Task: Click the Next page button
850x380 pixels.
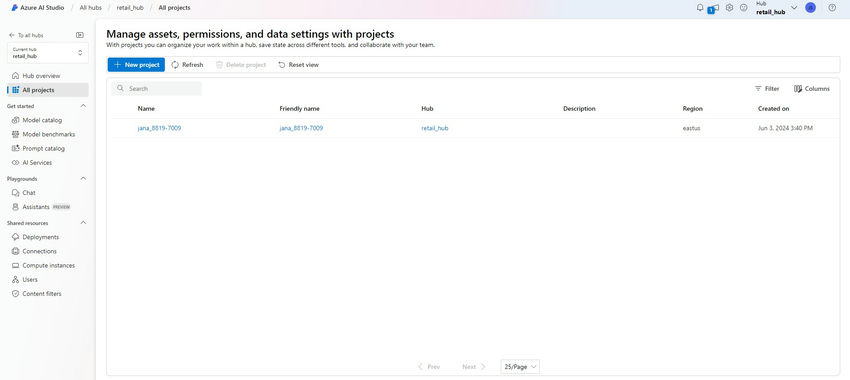Action: (x=474, y=367)
